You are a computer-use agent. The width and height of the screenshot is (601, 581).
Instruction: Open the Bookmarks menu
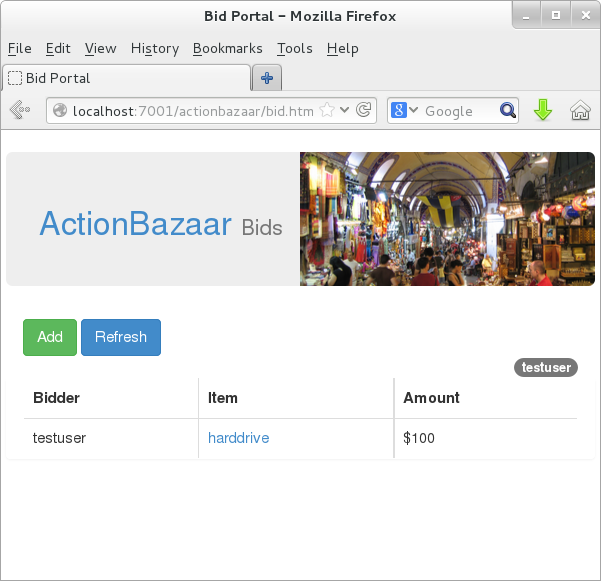(227, 48)
